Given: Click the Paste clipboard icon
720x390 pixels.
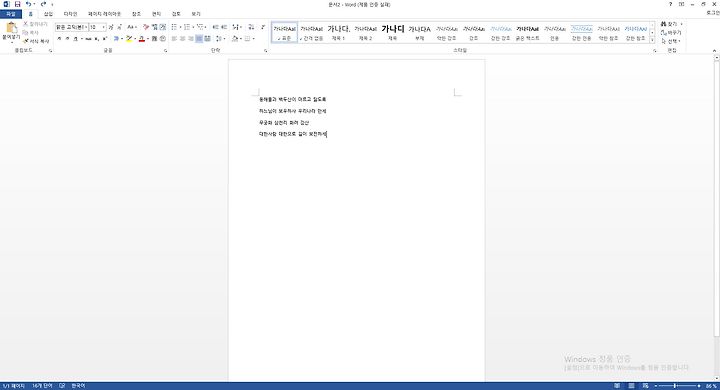Looking at the screenshot, I should 11,28.
